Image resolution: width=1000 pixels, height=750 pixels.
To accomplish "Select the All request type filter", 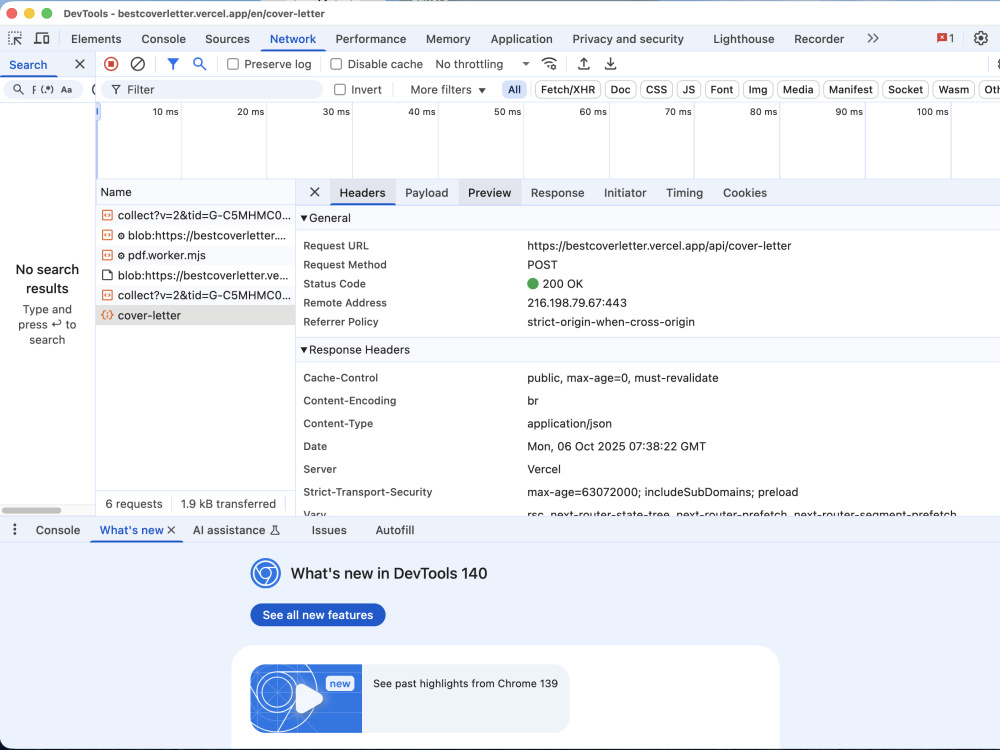I will pos(514,89).
